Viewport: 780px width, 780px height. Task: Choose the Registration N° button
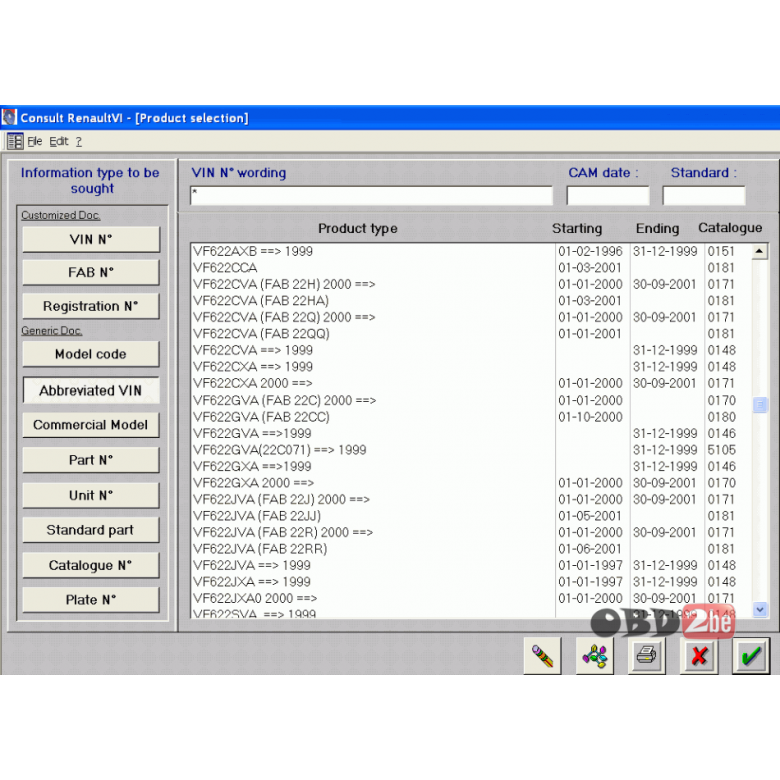[x=91, y=306]
